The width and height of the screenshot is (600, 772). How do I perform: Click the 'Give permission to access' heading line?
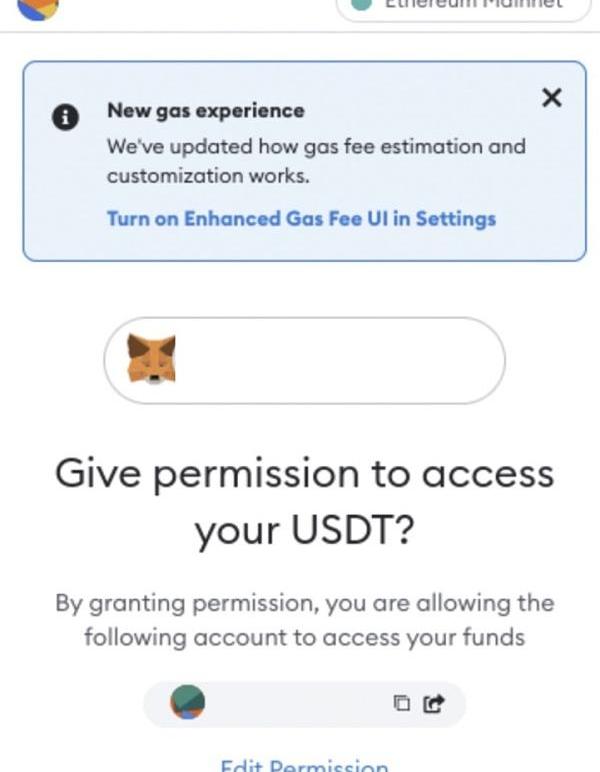pos(304,475)
